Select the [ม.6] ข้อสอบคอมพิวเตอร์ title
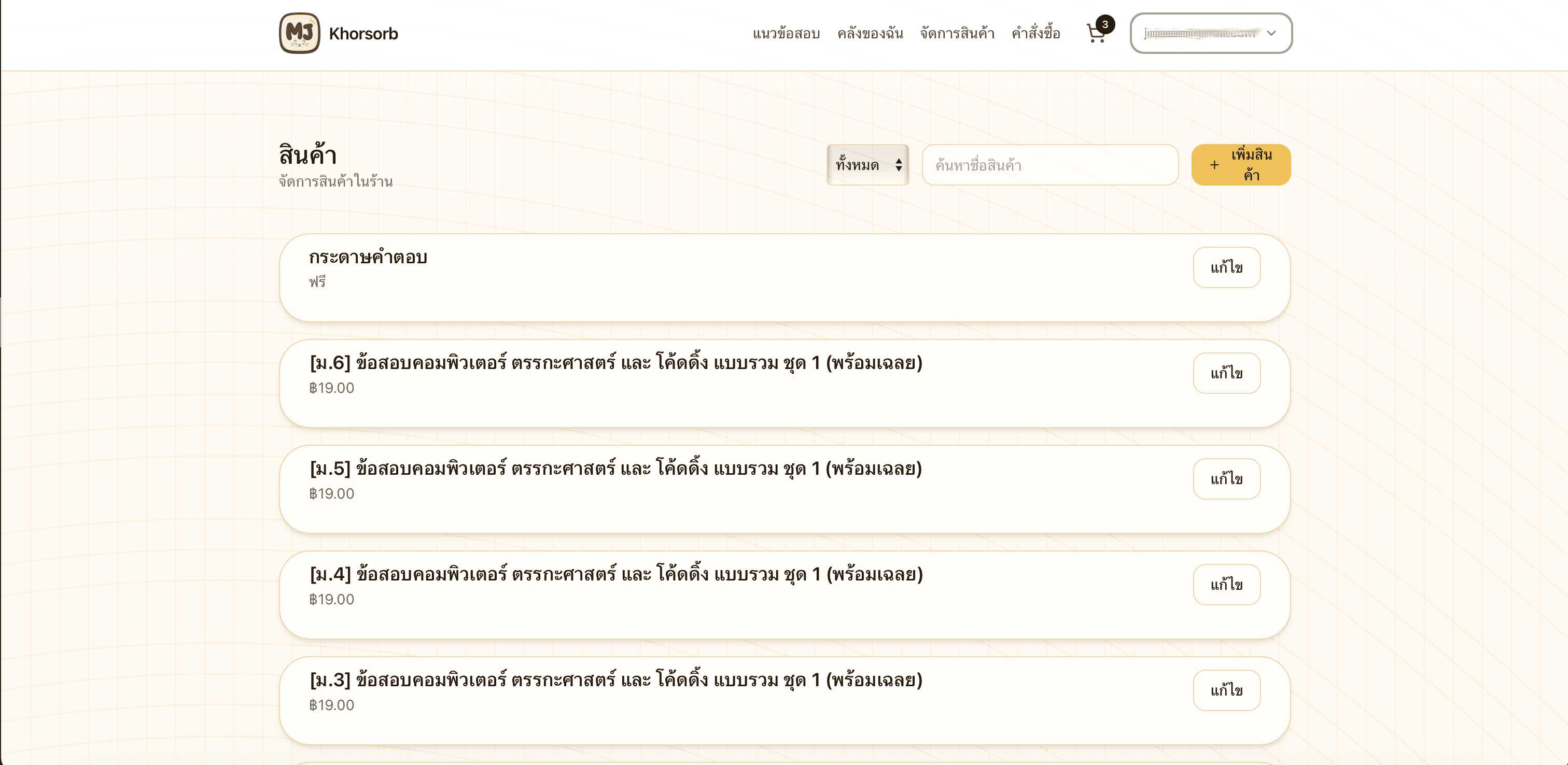 pos(615,363)
